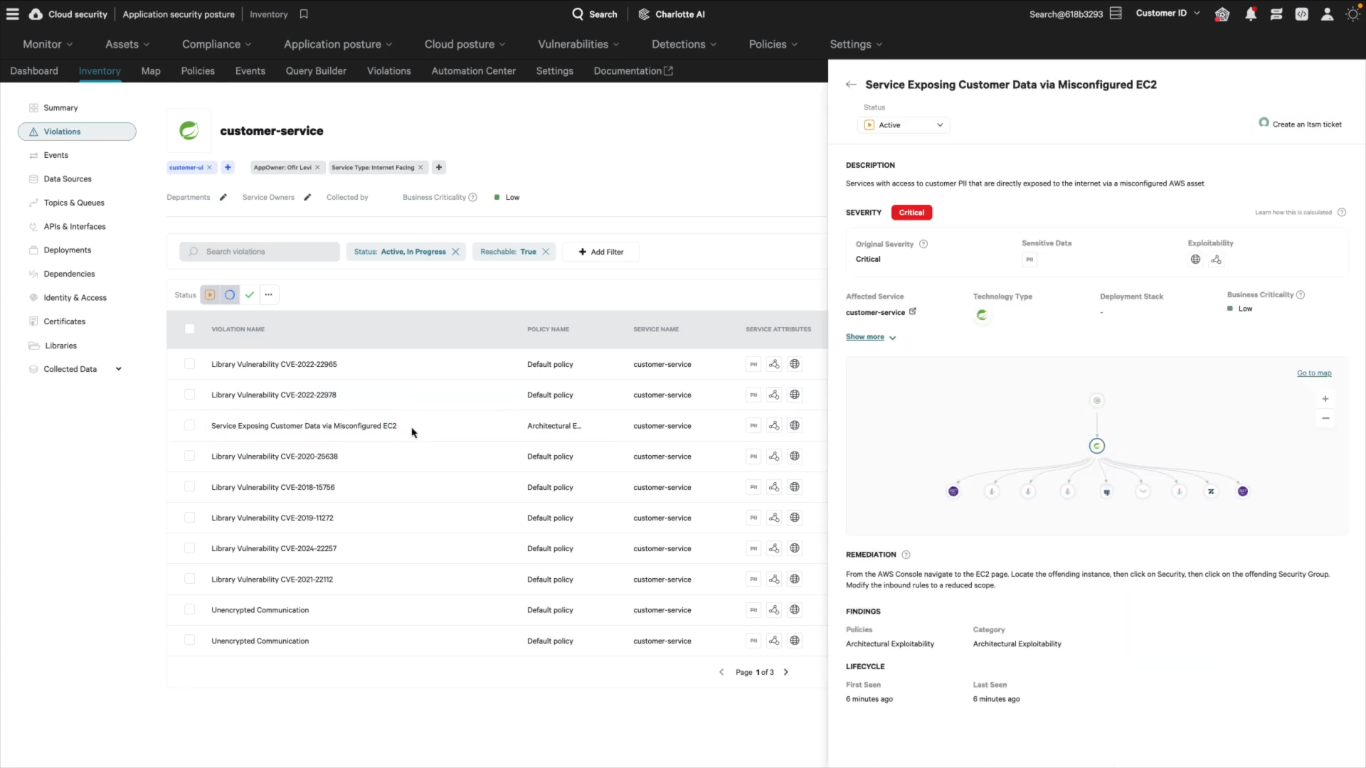Expand the Vulnerabilities menu

coord(579,44)
